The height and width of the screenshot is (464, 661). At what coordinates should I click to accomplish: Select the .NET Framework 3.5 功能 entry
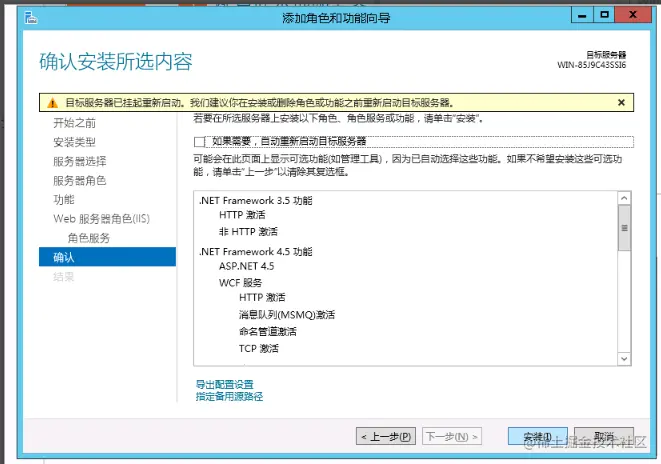coord(255,201)
